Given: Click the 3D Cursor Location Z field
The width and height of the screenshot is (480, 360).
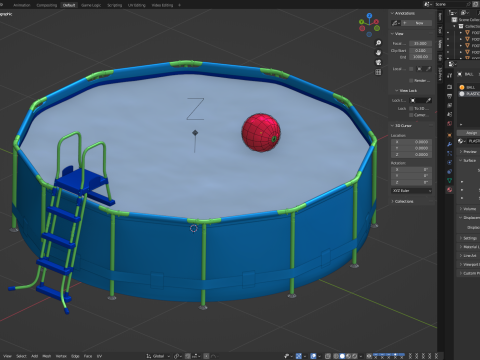Looking at the screenshot, I should [x=412, y=155].
